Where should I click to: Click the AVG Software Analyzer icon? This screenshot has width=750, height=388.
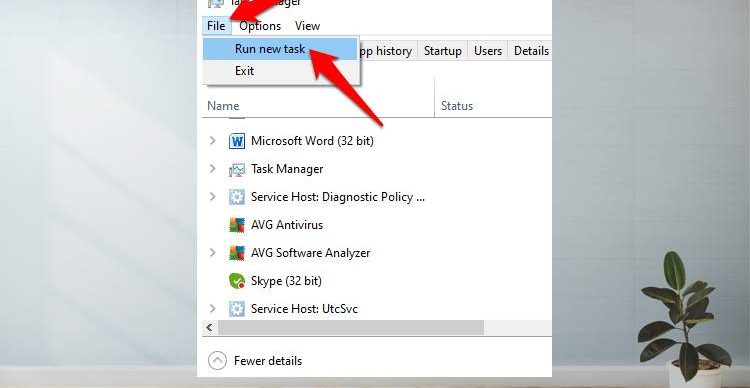tap(237, 253)
